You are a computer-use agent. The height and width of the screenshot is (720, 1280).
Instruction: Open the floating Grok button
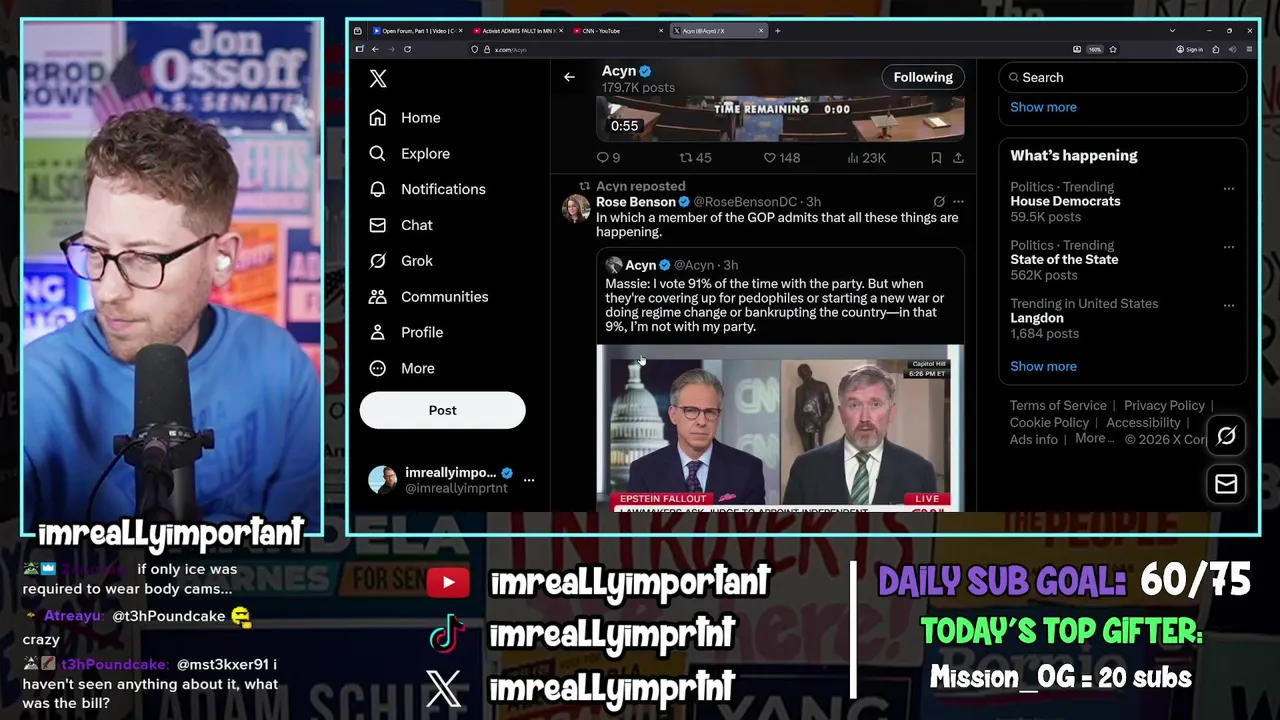[1226, 436]
